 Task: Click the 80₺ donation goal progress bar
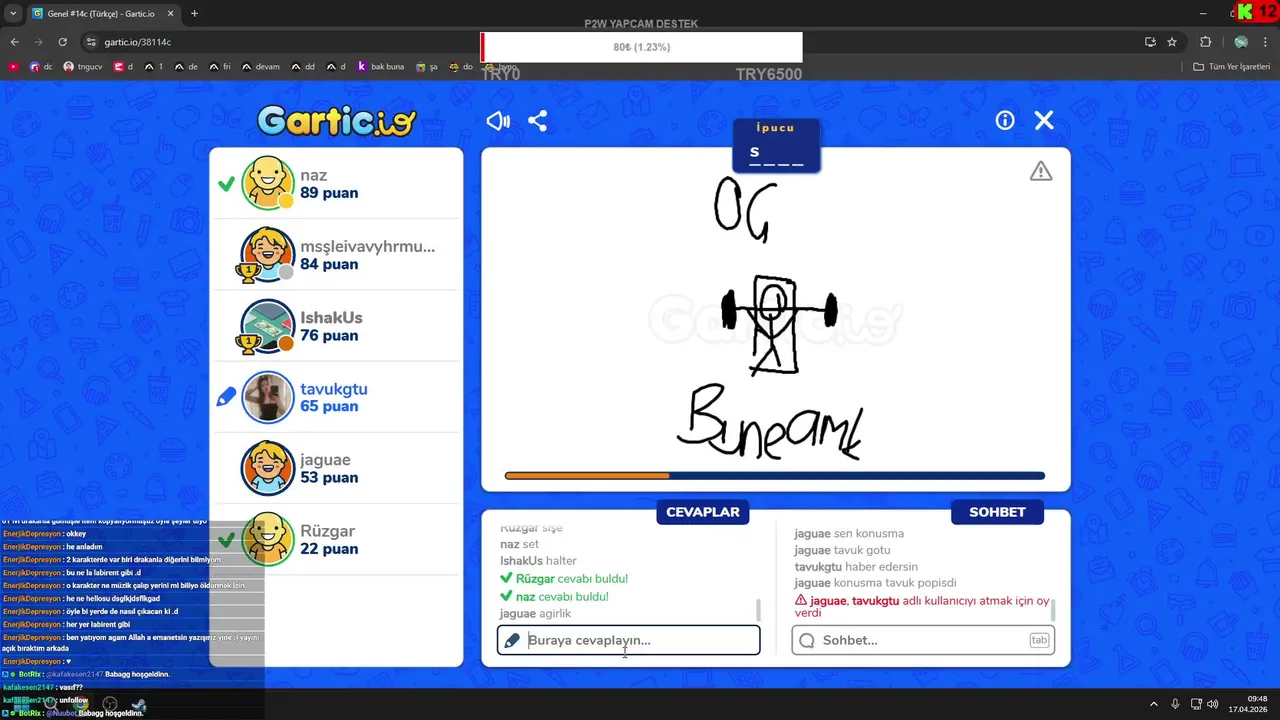pyautogui.click(x=641, y=47)
